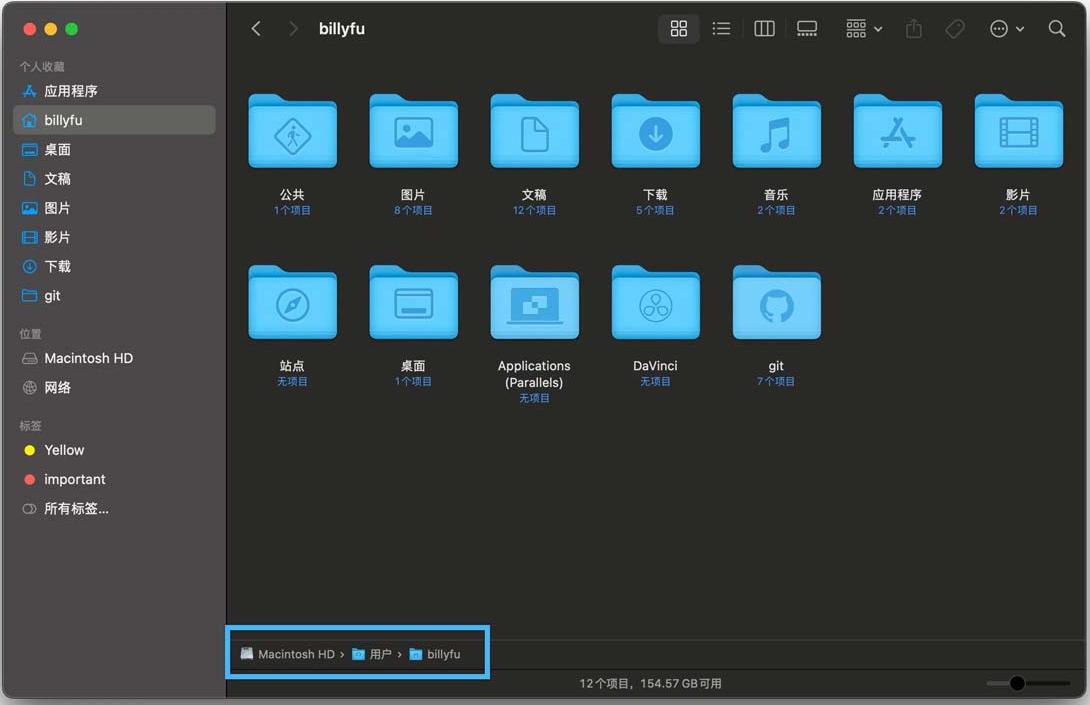Adjust the icon size slider
Screen dimensions: 1090x705
pyautogui.click(x=1017, y=683)
